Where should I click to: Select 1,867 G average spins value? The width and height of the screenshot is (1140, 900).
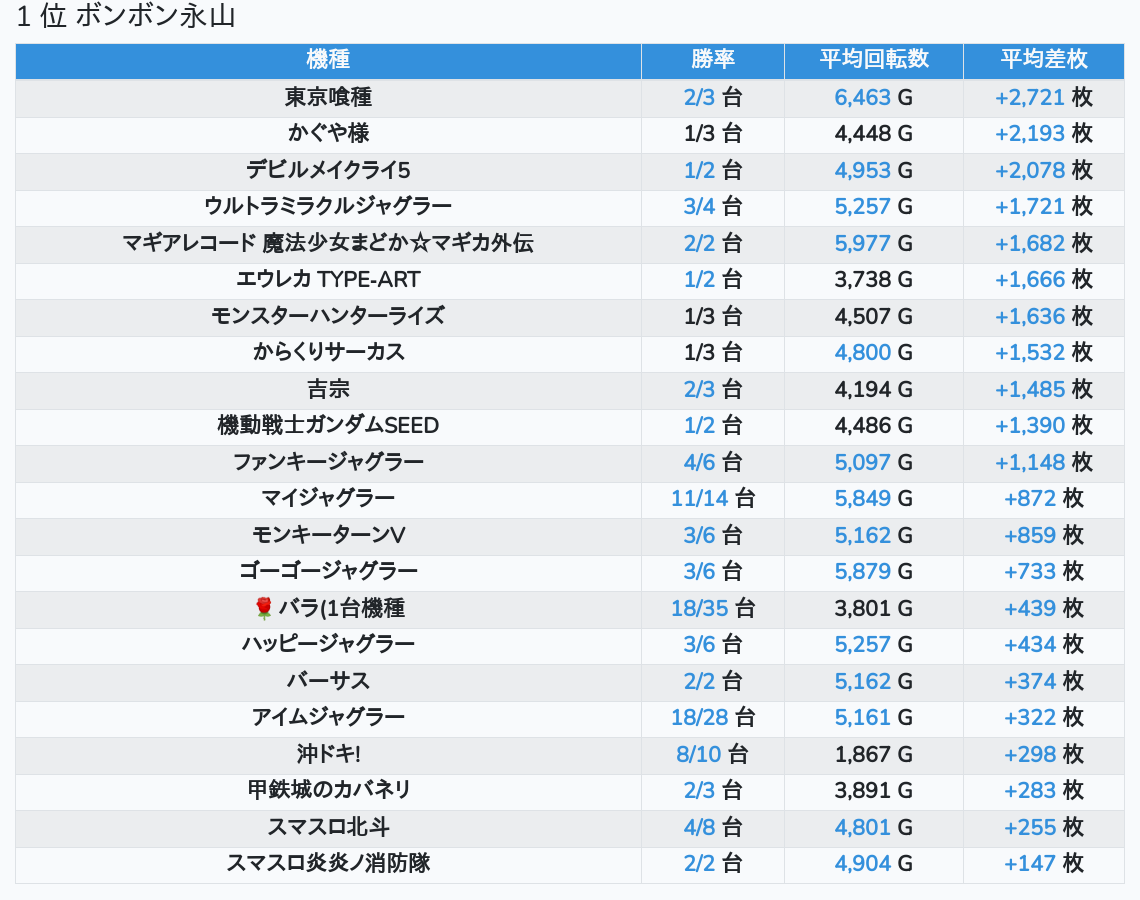[873, 755]
